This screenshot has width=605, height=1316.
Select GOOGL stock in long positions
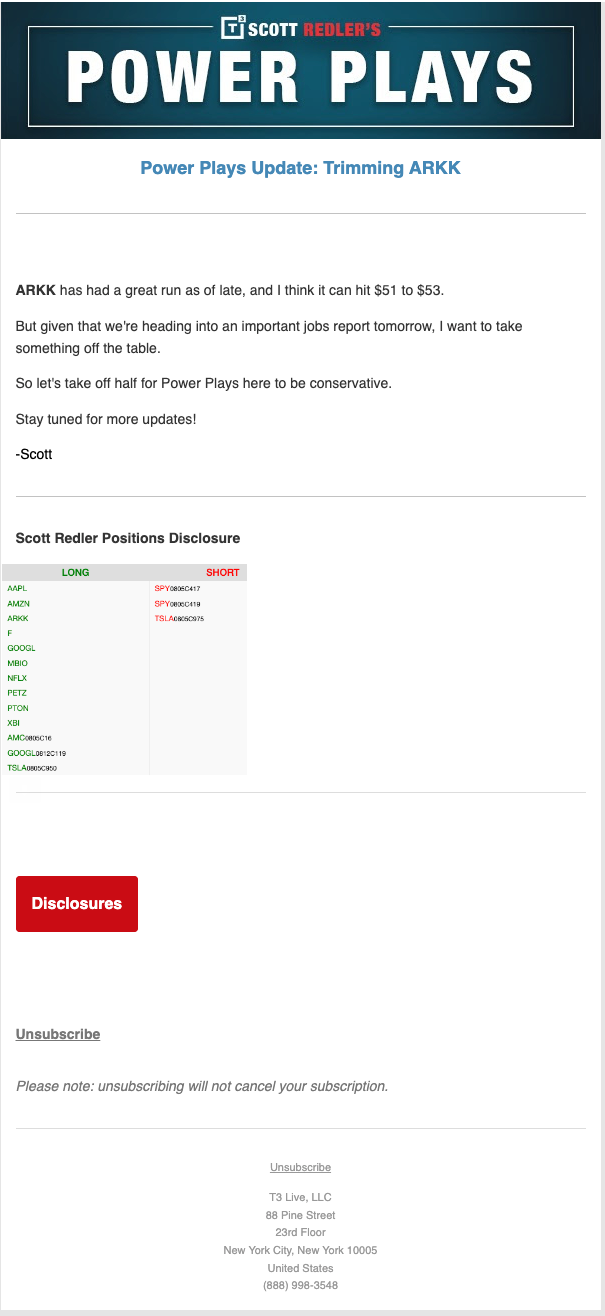click(21, 648)
